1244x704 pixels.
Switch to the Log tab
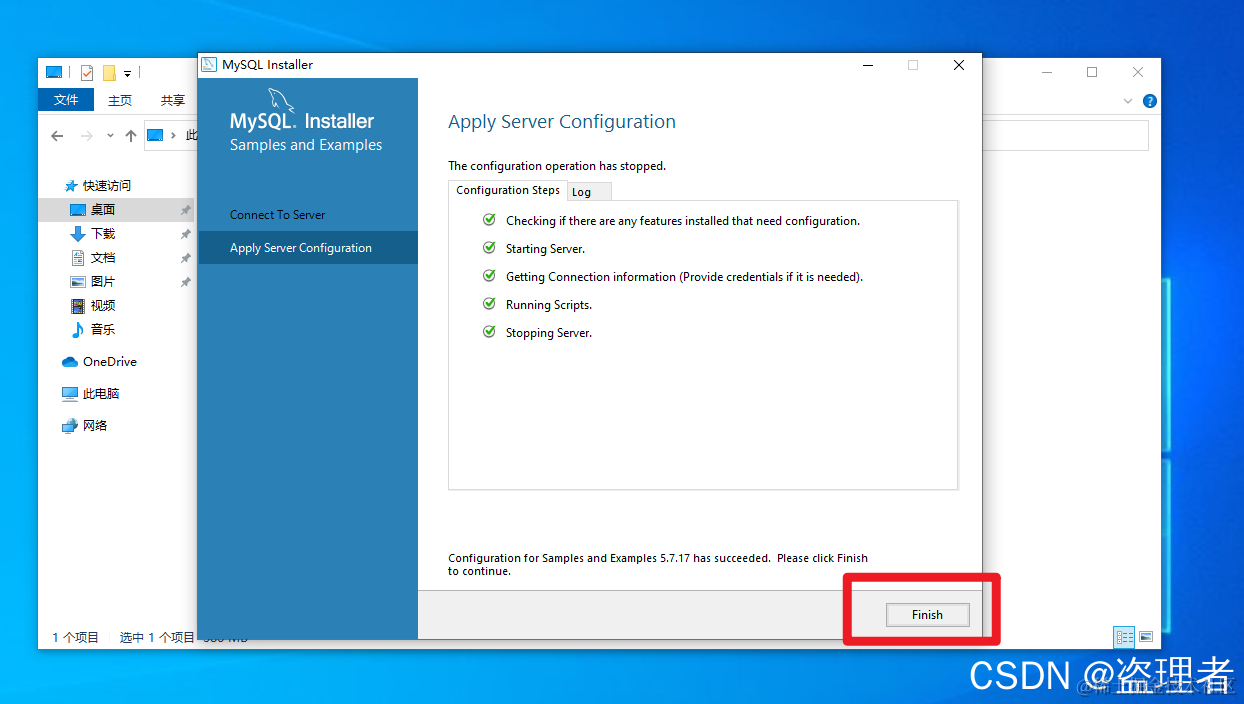click(x=589, y=191)
